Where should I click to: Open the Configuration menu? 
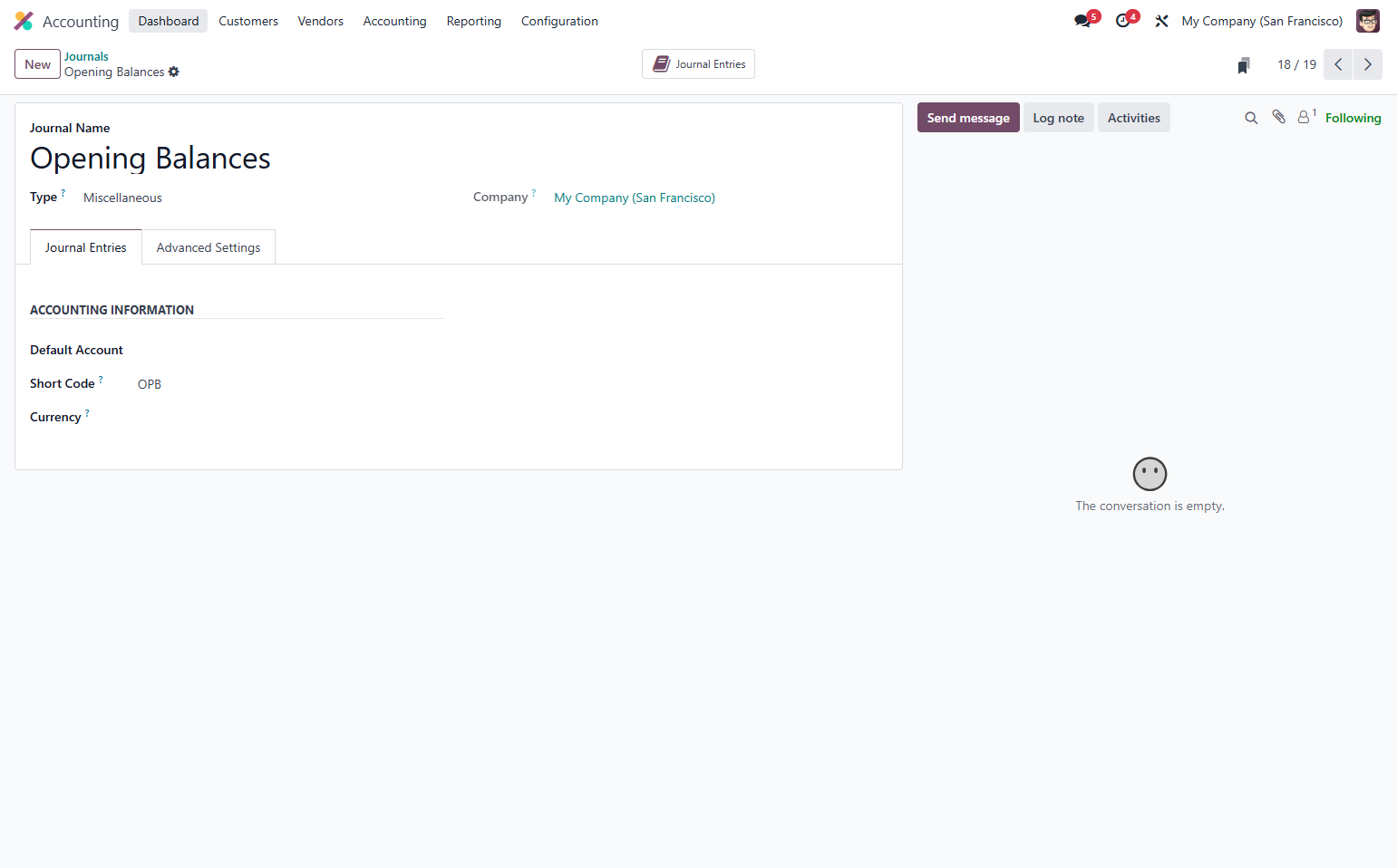pos(559,21)
